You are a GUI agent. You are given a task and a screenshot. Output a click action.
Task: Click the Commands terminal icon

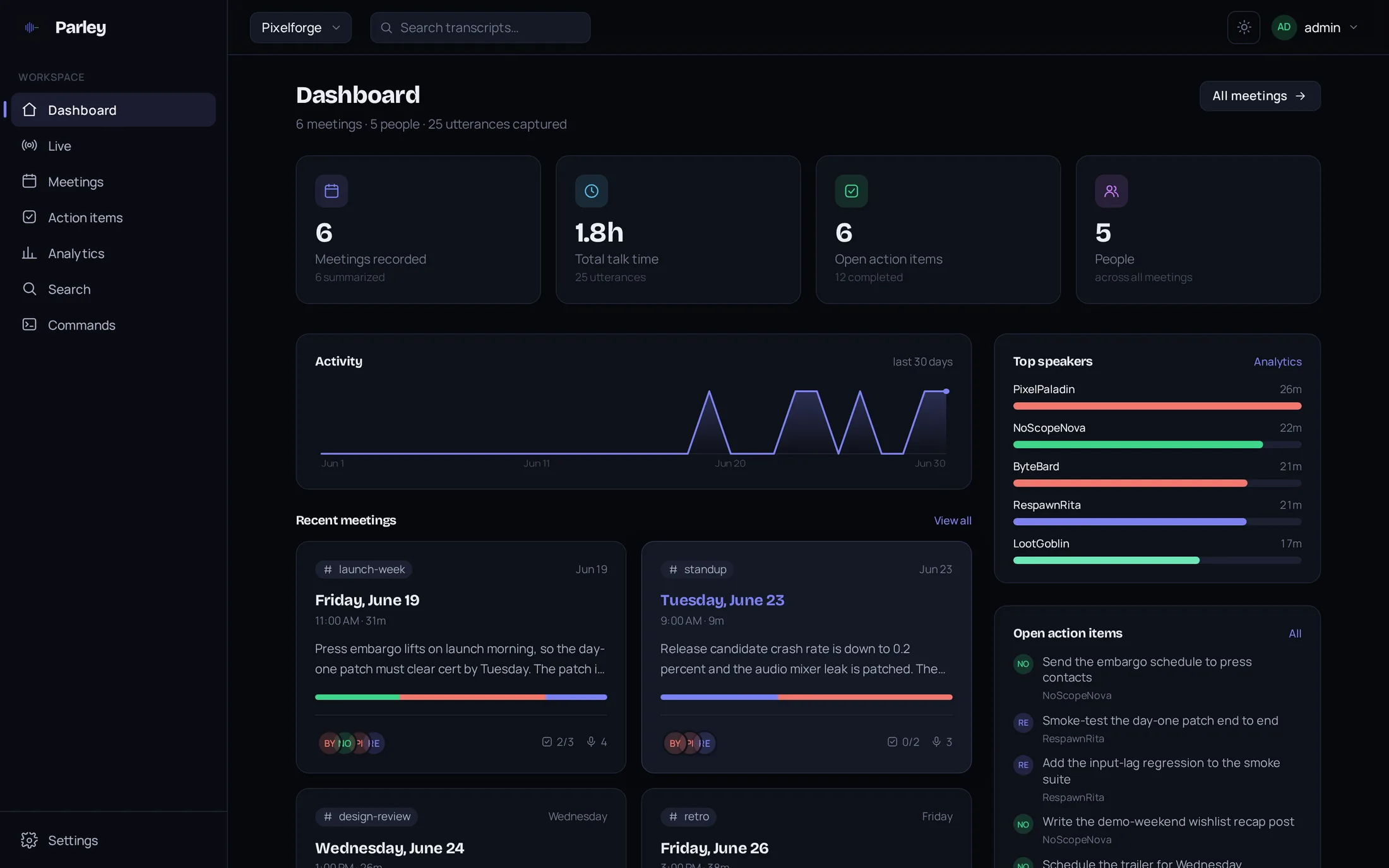29,324
